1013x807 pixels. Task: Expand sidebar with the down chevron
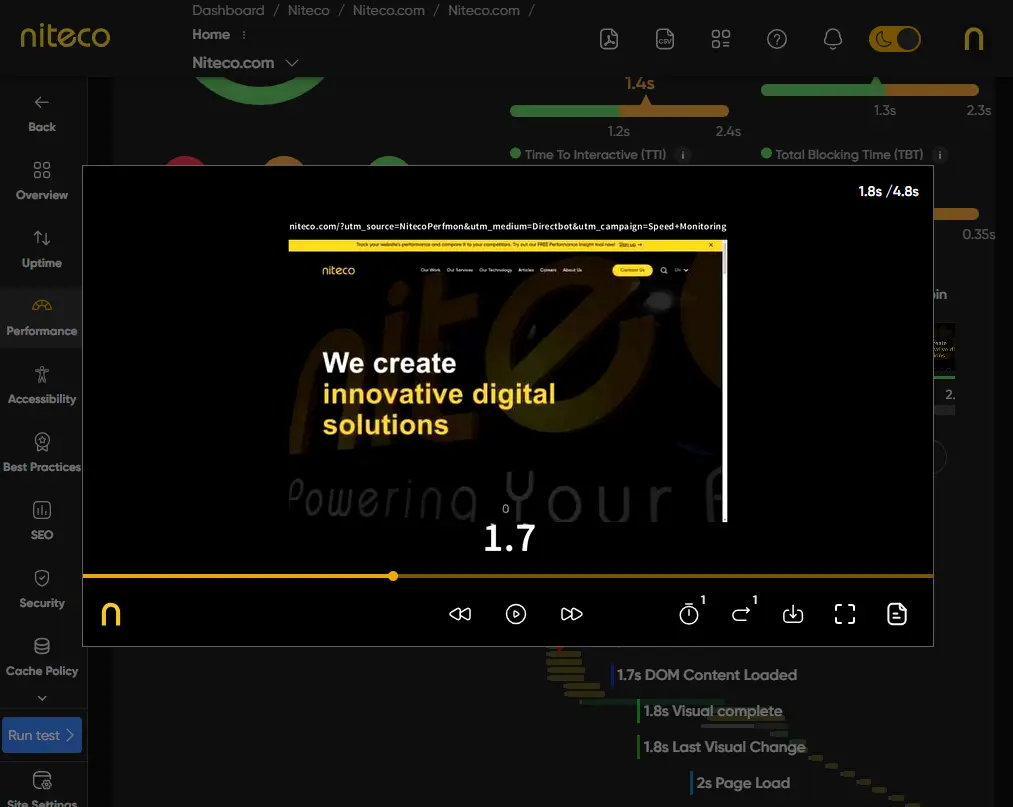(x=42, y=698)
